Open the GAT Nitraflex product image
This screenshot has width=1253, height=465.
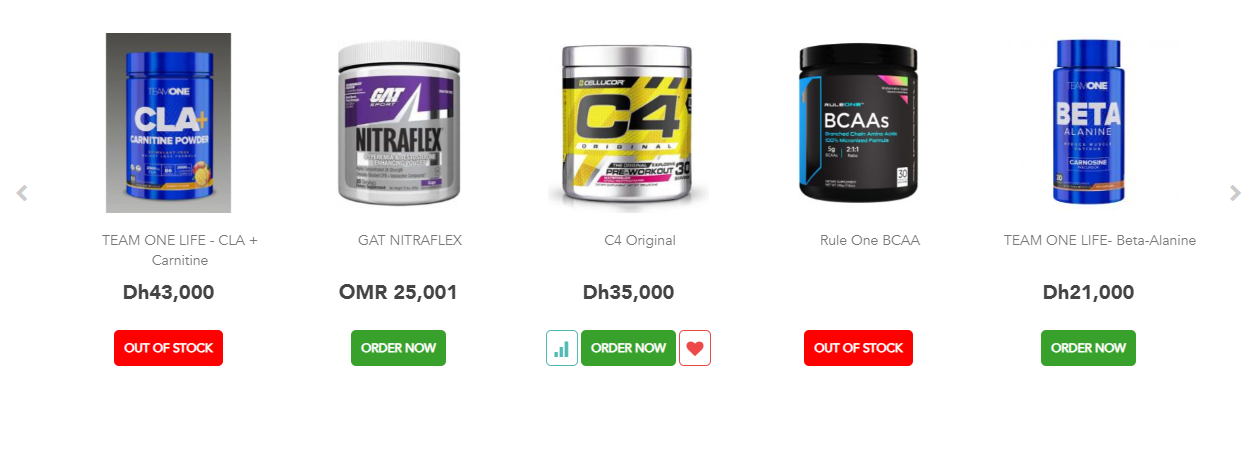click(398, 123)
